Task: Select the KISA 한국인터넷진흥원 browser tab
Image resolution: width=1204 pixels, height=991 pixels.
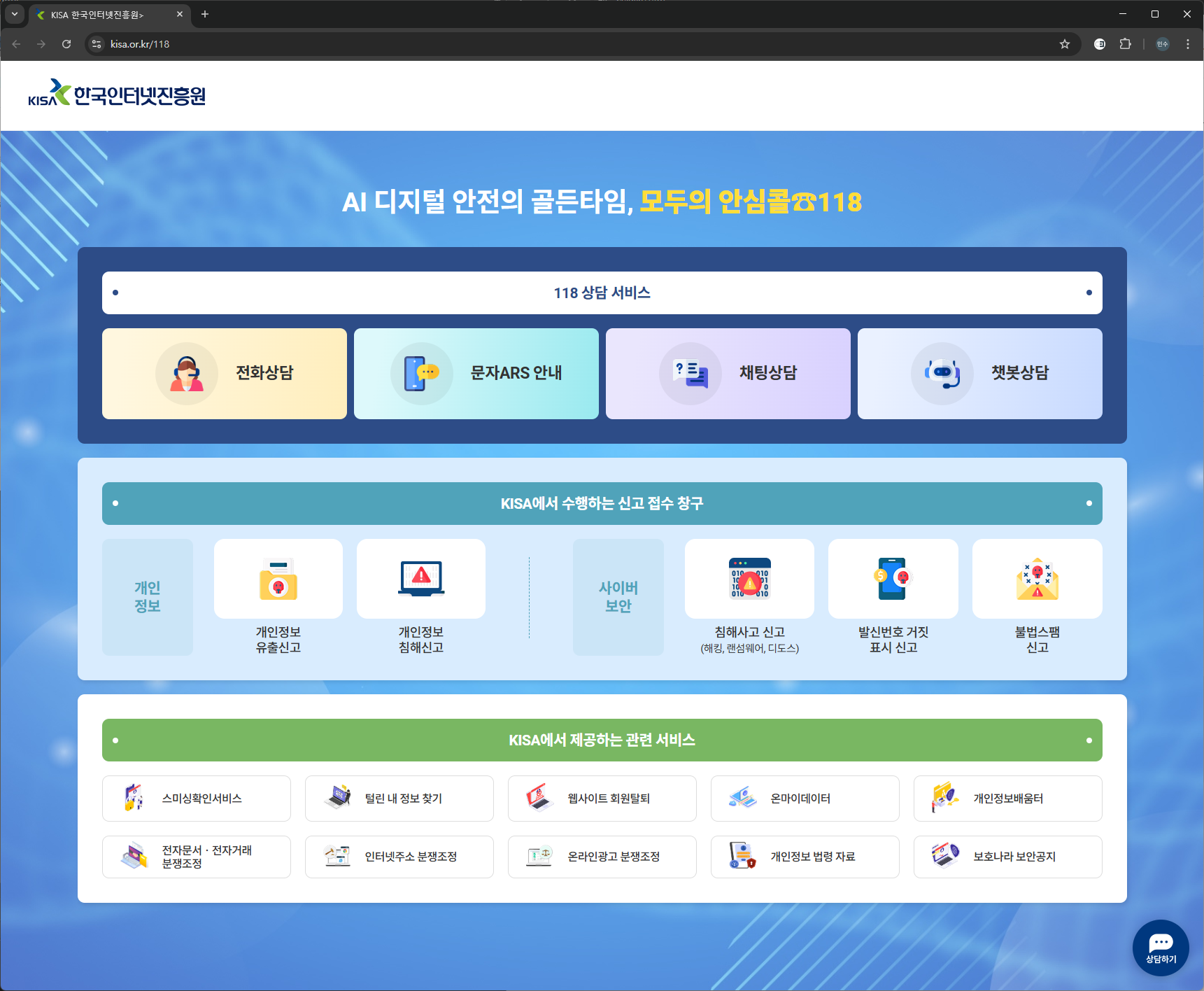Action: click(110, 15)
